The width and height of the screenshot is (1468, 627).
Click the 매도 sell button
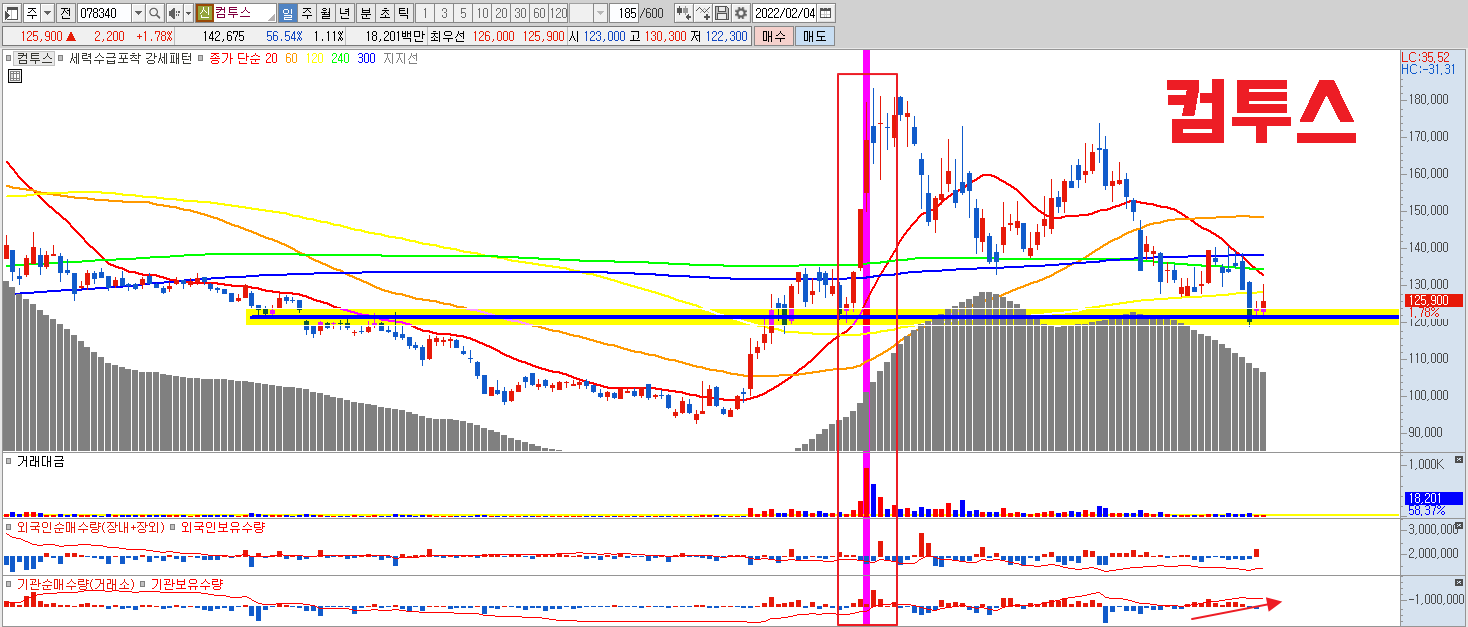pos(814,36)
